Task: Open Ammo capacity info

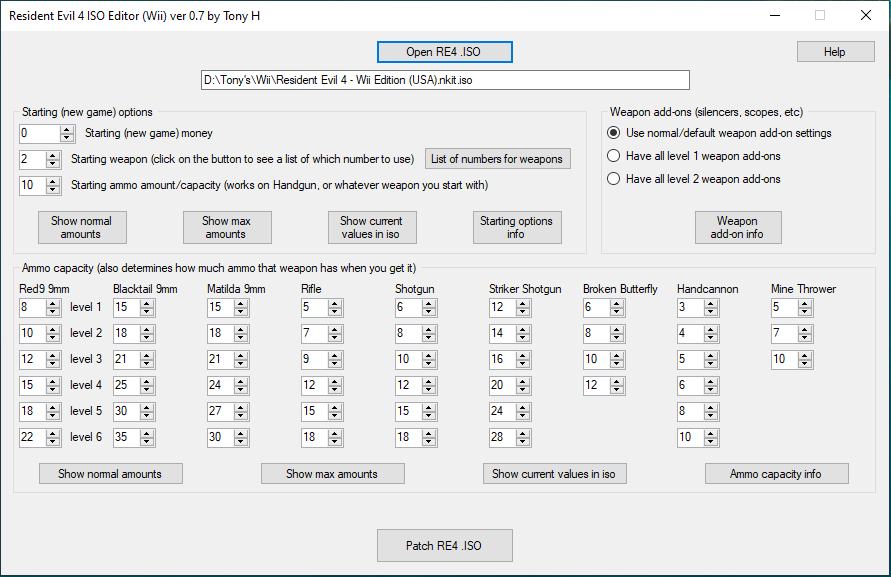Action: [776, 474]
